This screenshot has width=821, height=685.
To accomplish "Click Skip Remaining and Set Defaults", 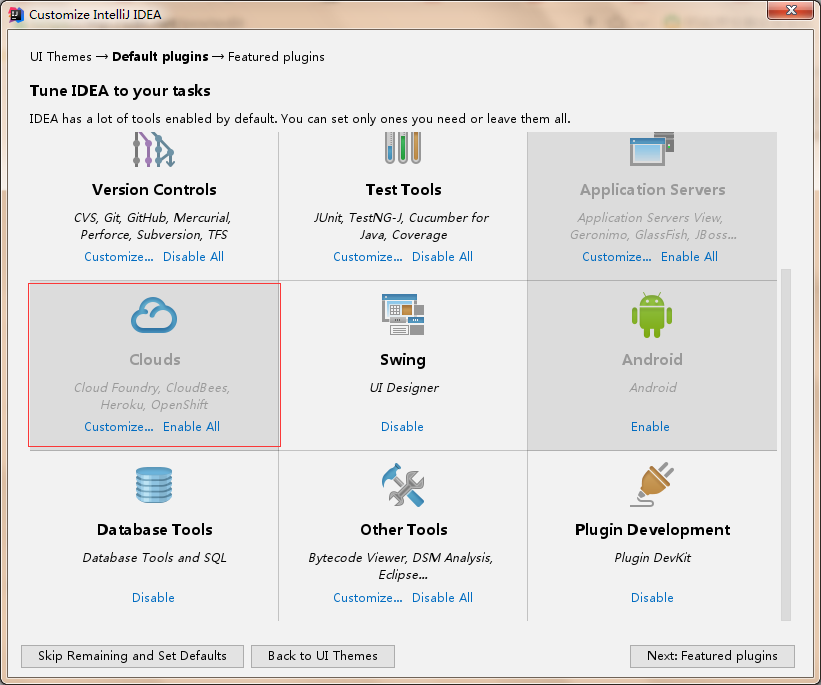I will [132, 656].
